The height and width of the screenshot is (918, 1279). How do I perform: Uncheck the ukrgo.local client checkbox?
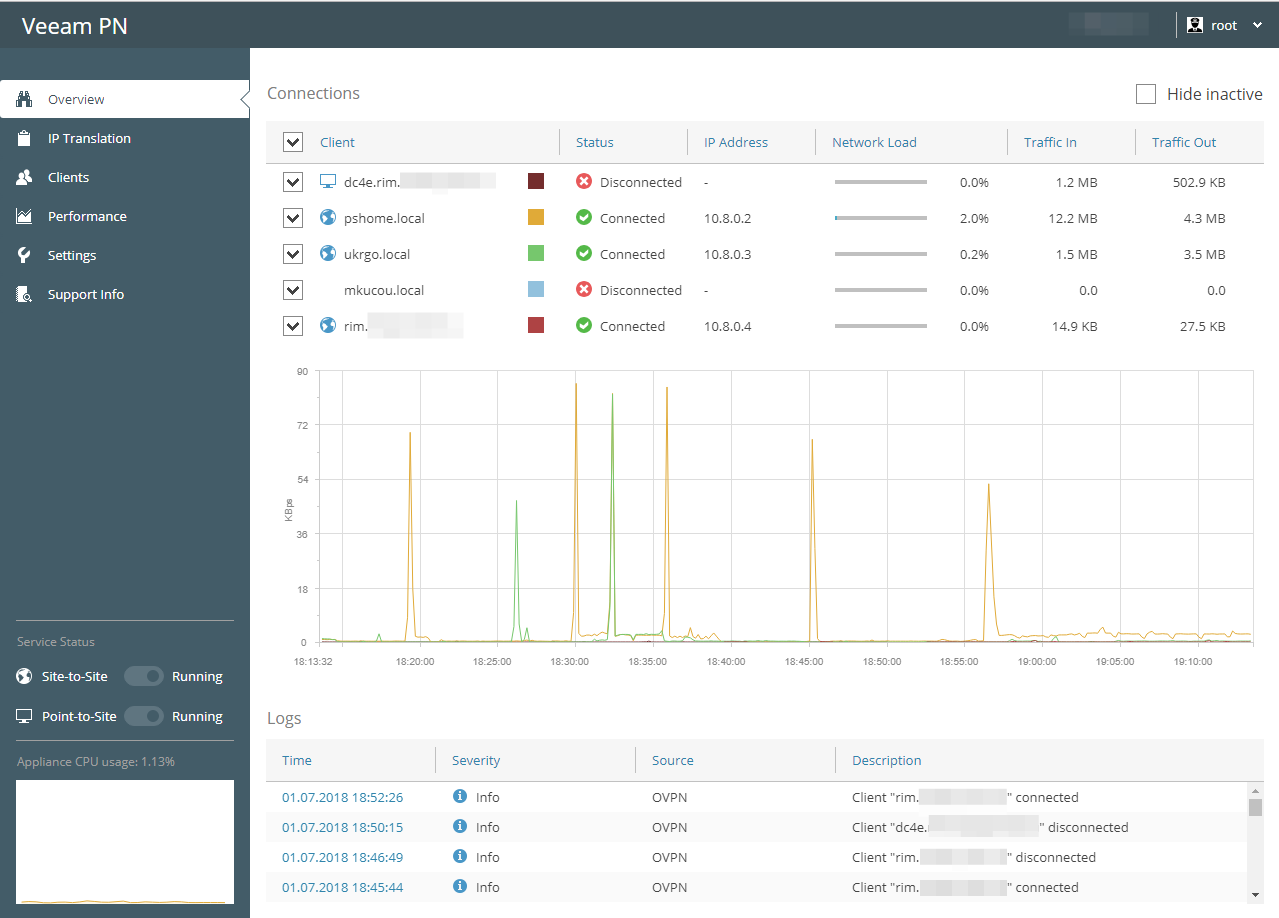coord(293,254)
